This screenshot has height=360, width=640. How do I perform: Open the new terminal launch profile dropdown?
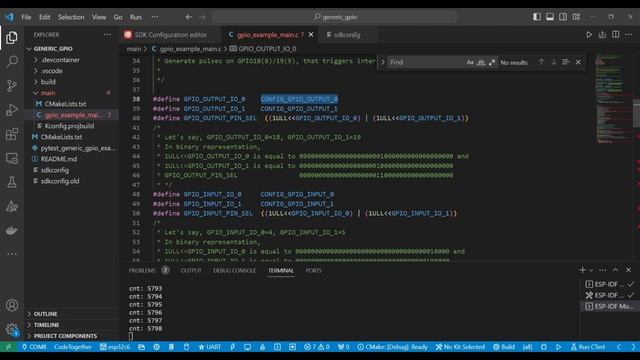tap(591, 270)
